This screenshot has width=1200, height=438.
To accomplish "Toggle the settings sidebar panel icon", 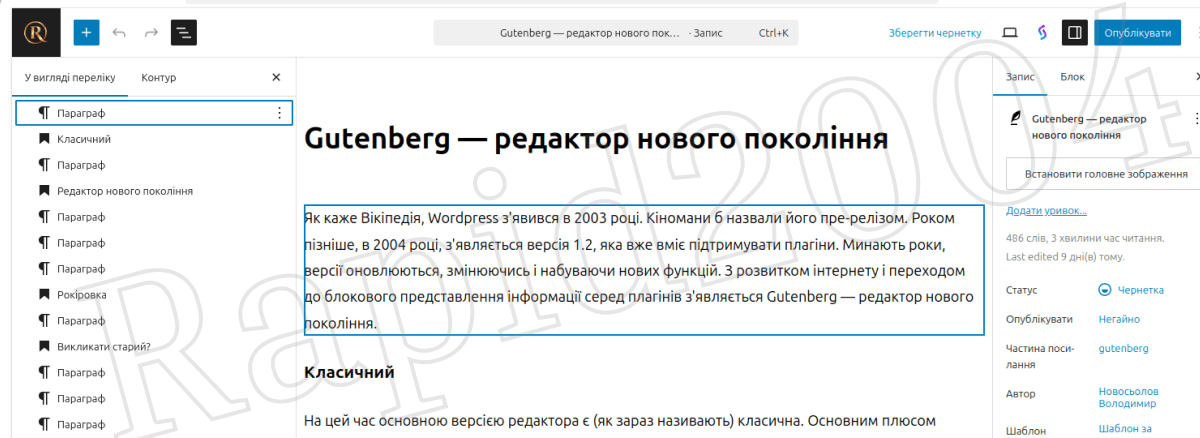I will point(1074,32).
